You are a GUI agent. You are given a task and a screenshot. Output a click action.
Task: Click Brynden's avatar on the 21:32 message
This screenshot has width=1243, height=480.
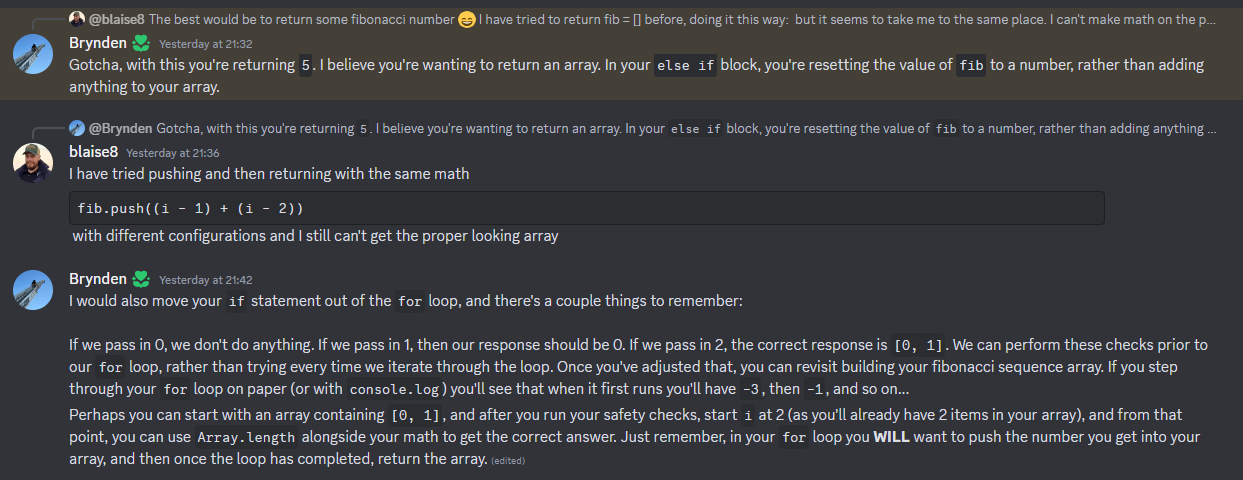[x=33, y=54]
